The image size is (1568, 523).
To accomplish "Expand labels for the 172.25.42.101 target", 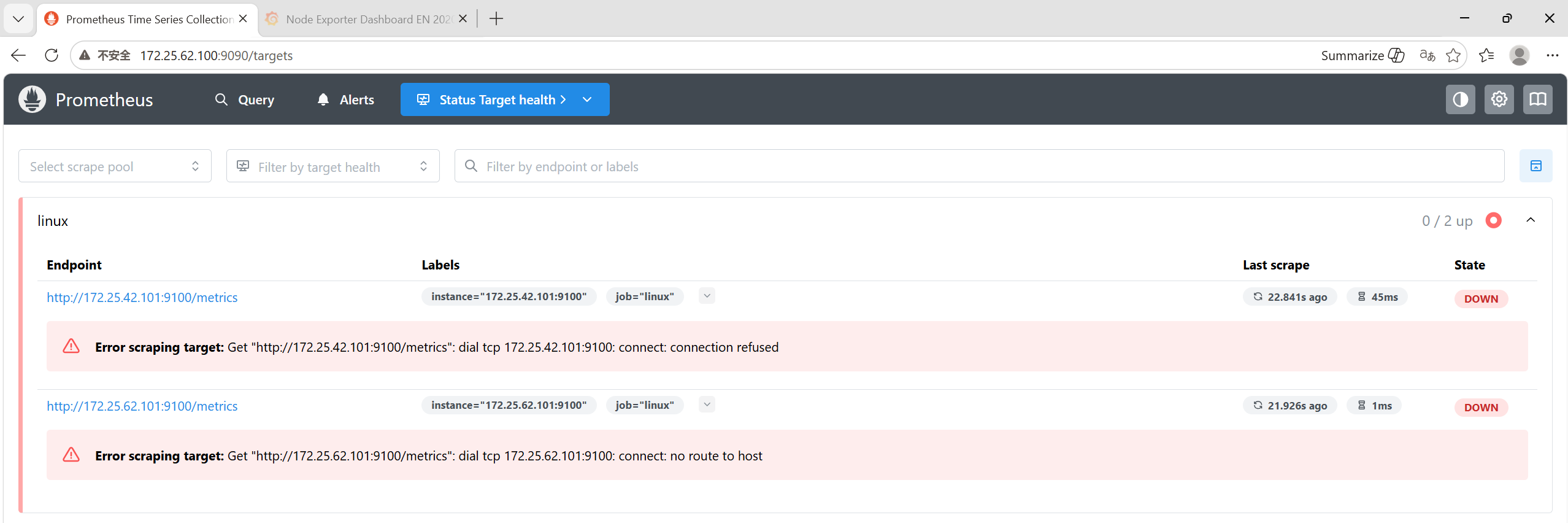I will click(x=707, y=296).
